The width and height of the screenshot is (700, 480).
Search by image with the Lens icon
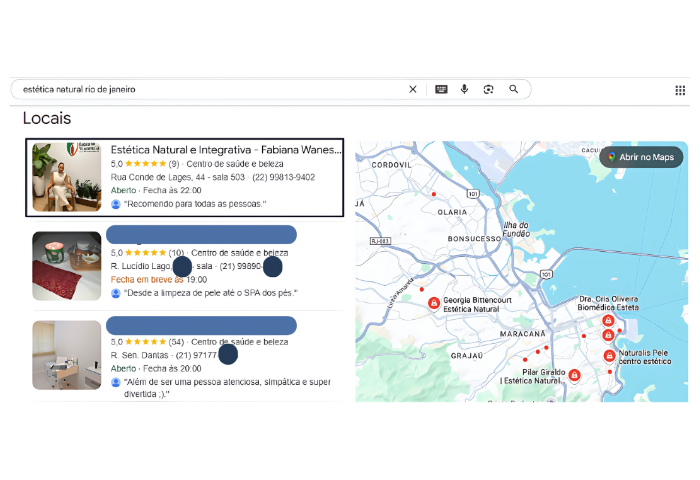(488, 89)
